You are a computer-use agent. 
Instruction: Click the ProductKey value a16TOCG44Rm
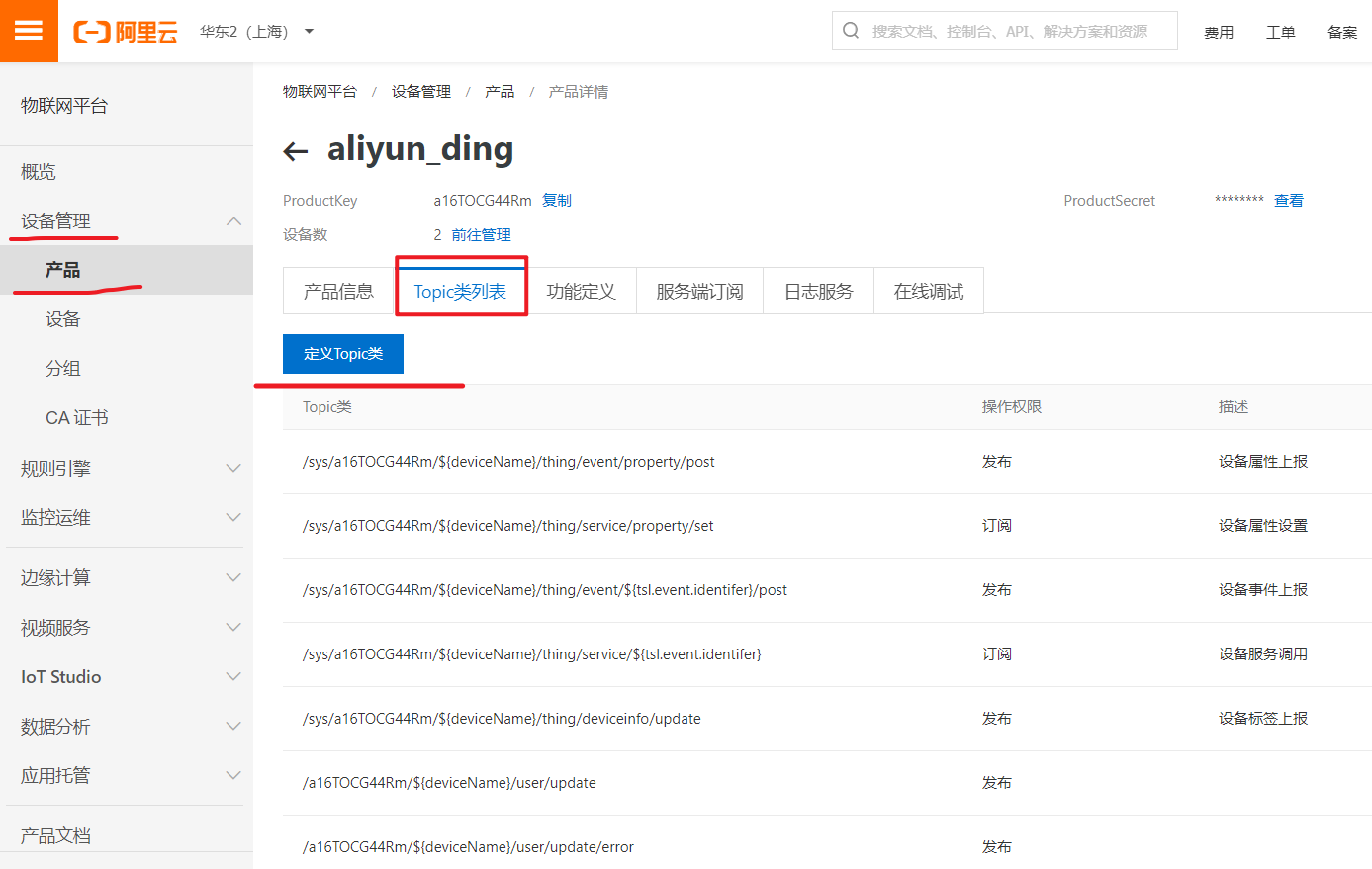(483, 200)
